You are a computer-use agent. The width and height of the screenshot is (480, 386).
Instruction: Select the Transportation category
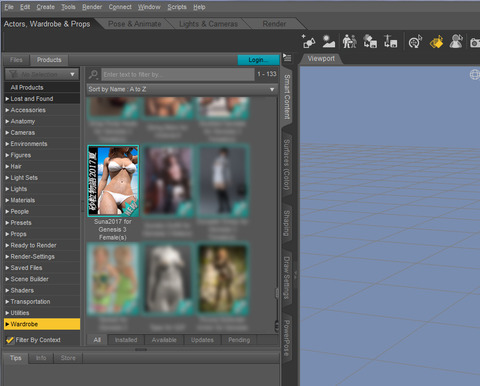42,302
